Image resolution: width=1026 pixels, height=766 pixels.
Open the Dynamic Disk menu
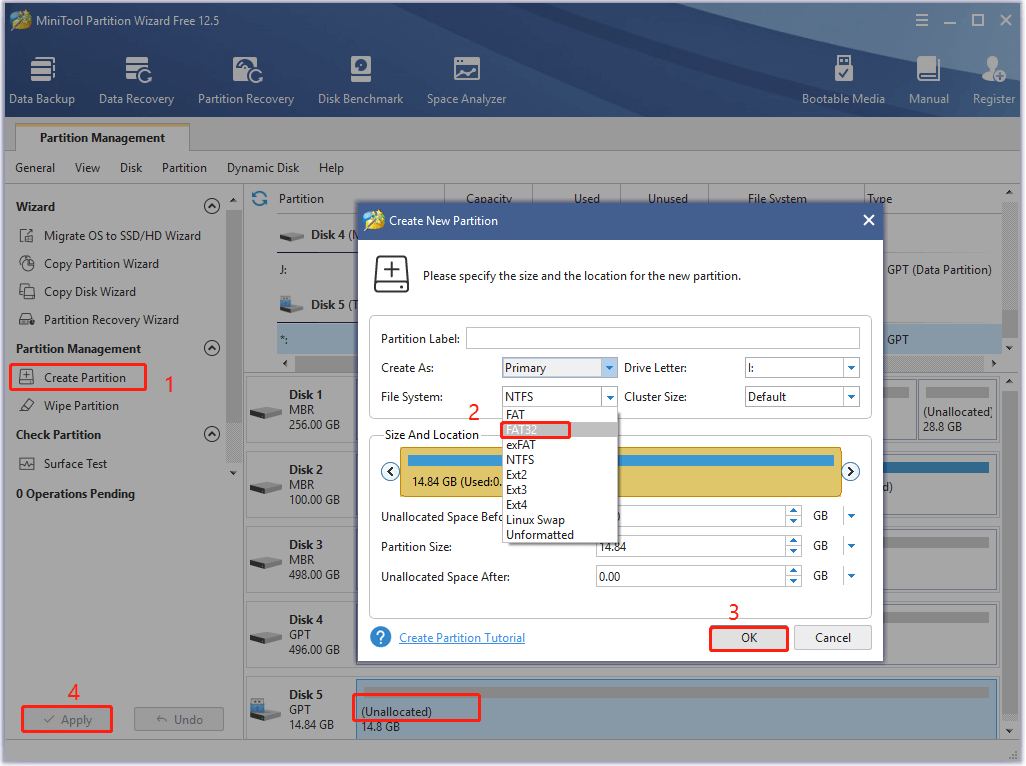tap(263, 168)
